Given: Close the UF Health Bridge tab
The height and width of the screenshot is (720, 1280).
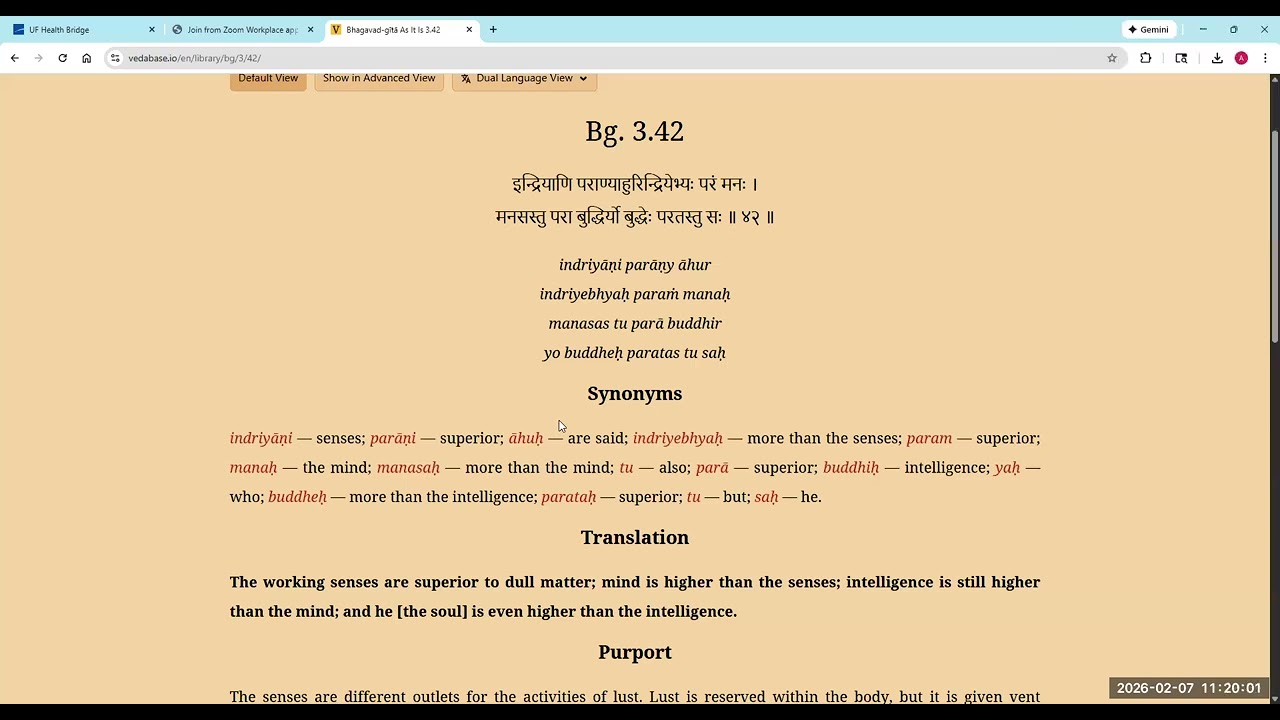Looking at the screenshot, I should click(152, 30).
